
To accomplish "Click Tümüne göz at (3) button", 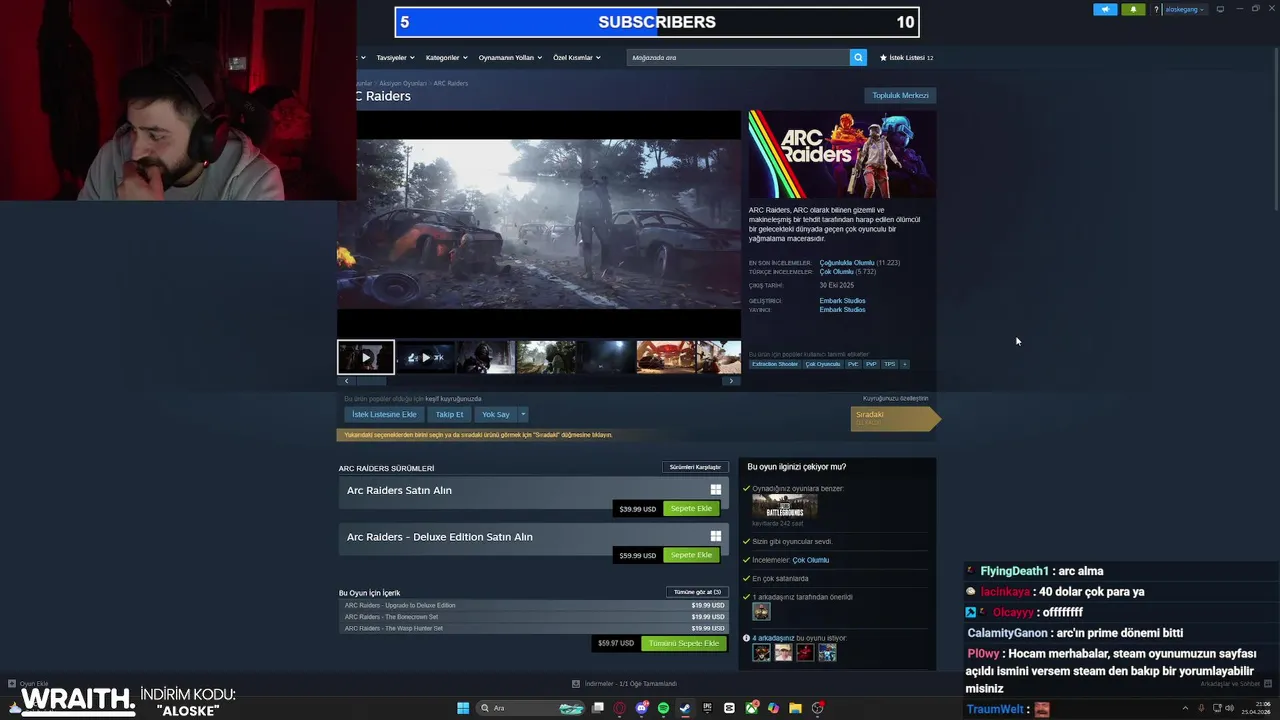I will [x=697, y=592].
